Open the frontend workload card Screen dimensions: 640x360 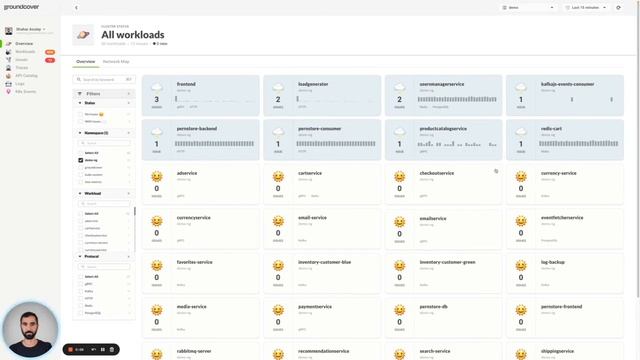click(x=200, y=95)
